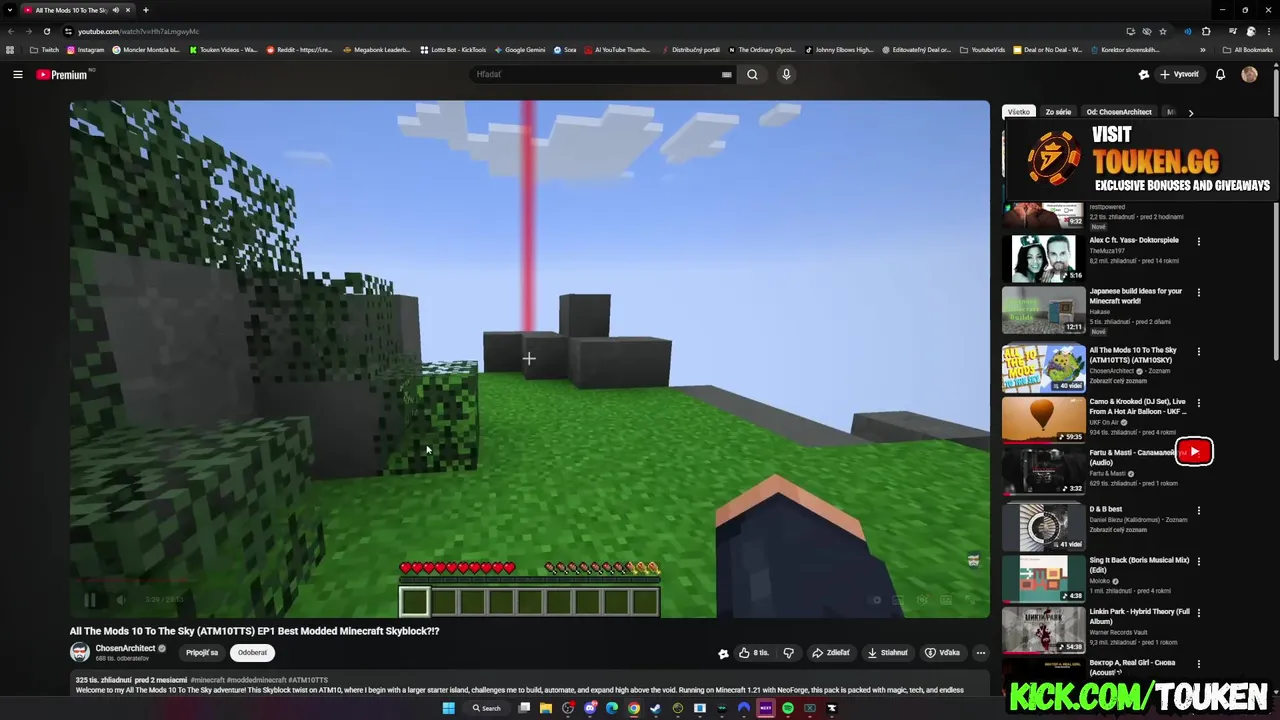
Task: Open the browser apps grid icon
Action: (10, 50)
